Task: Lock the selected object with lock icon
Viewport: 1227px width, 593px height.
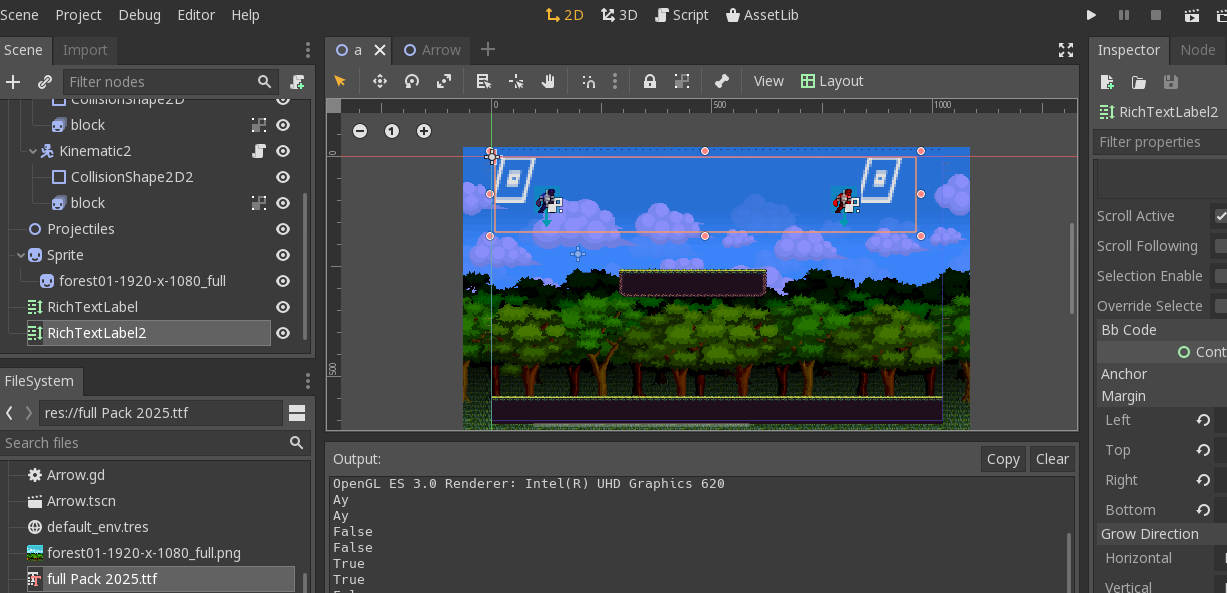Action: point(650,81)
